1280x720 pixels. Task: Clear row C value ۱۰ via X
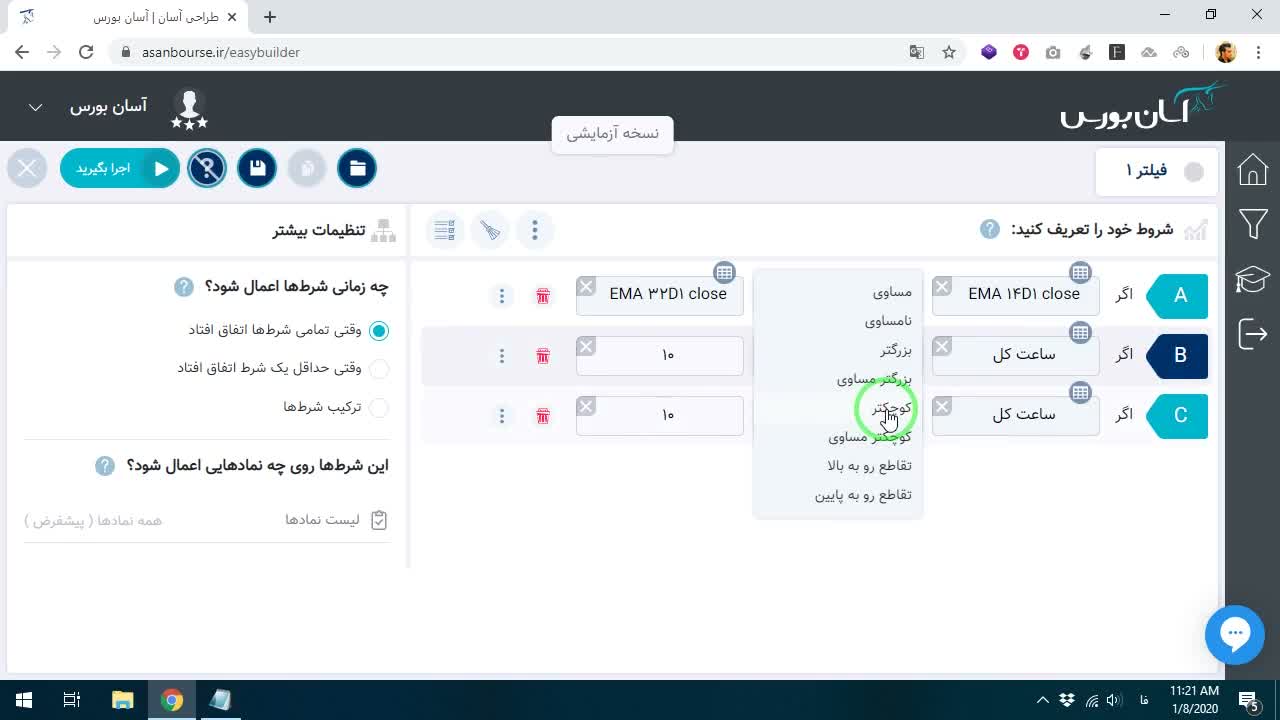coord(586,407)
